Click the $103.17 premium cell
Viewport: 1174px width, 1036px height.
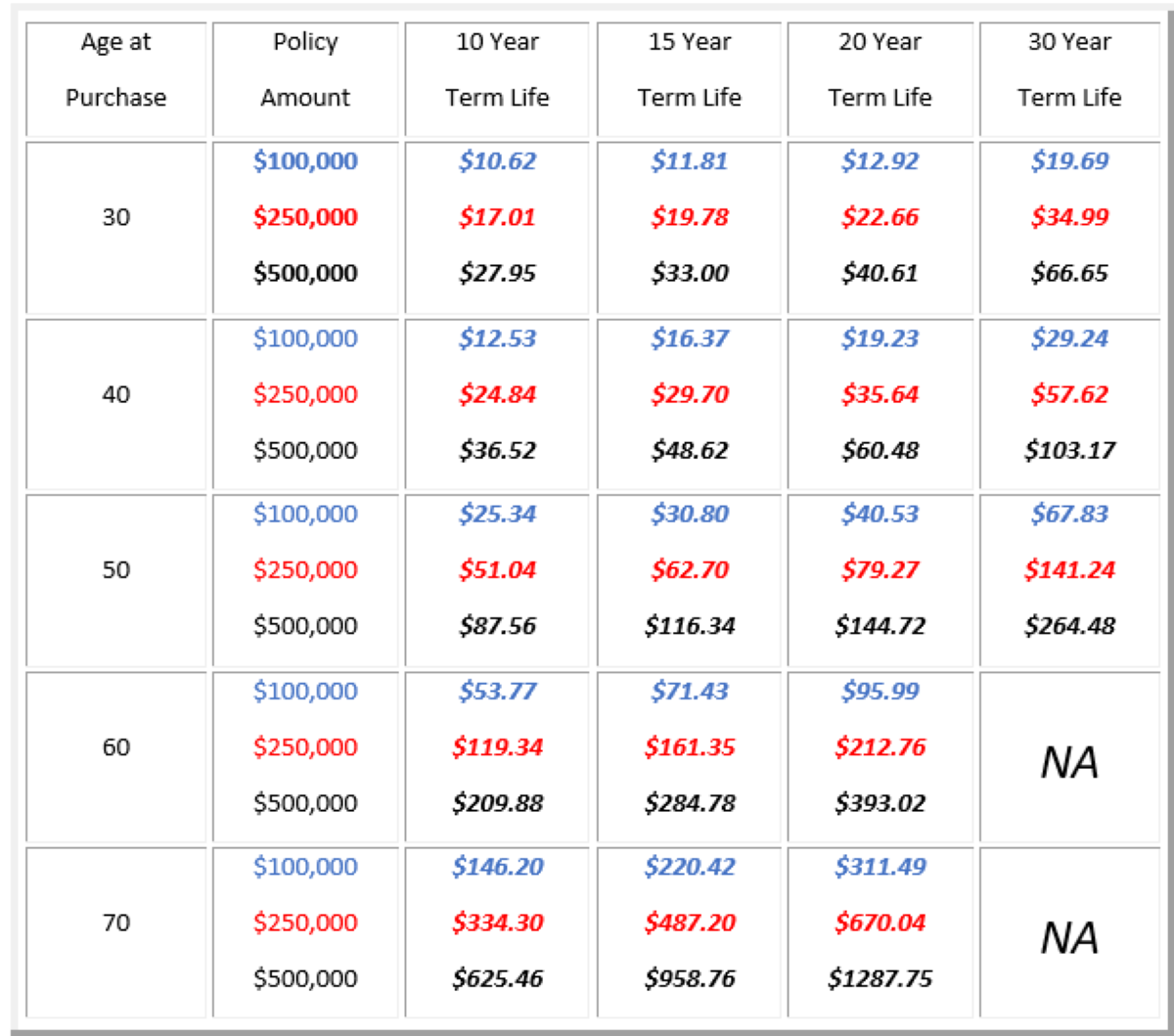click(x=1069, y=451)
